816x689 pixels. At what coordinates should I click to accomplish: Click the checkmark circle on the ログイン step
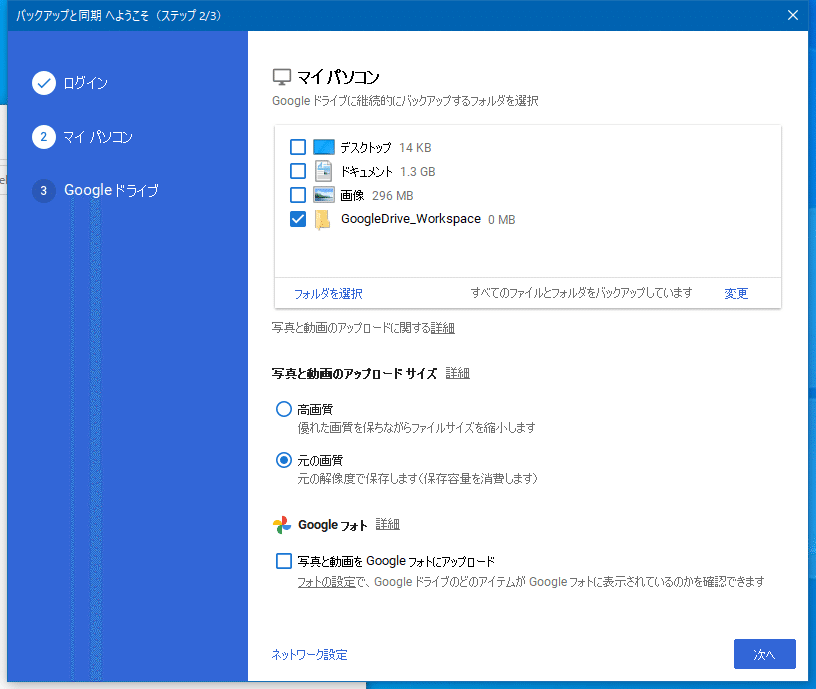44,83
